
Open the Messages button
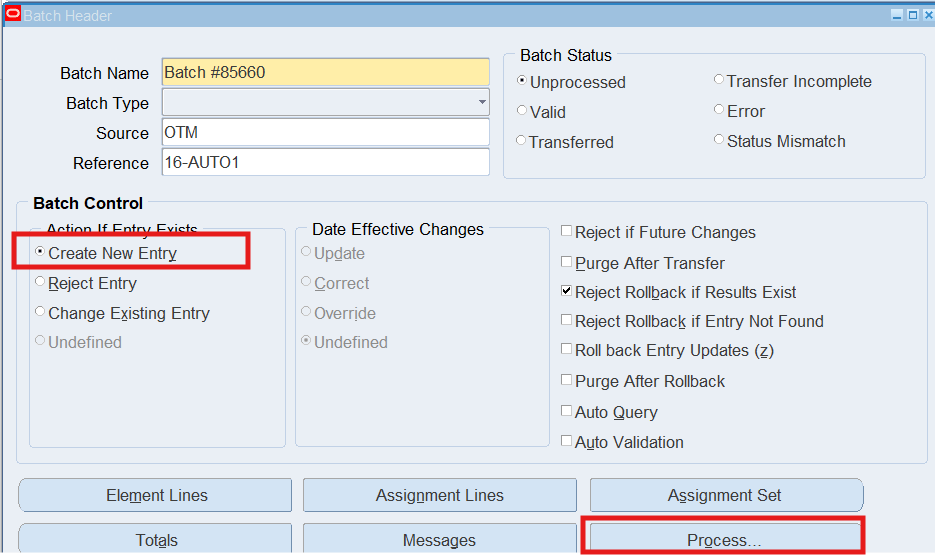click(439, 540)
